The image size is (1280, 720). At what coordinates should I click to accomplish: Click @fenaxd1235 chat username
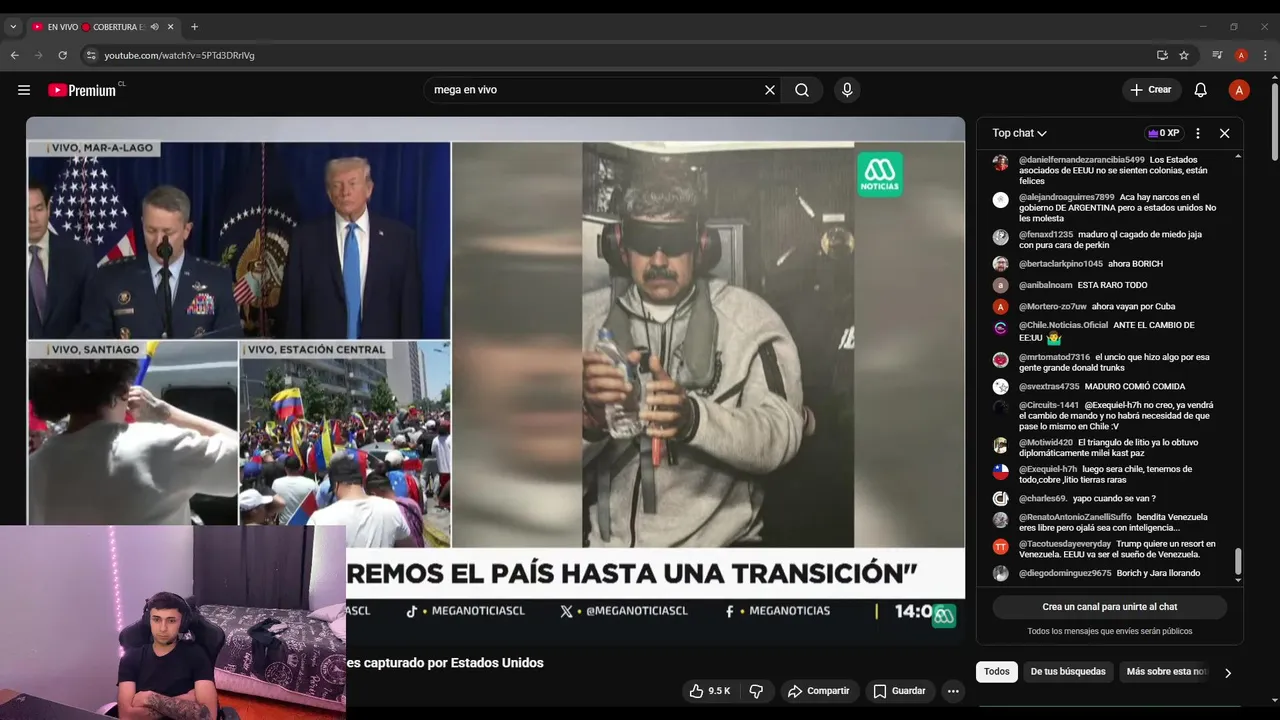1046,234
